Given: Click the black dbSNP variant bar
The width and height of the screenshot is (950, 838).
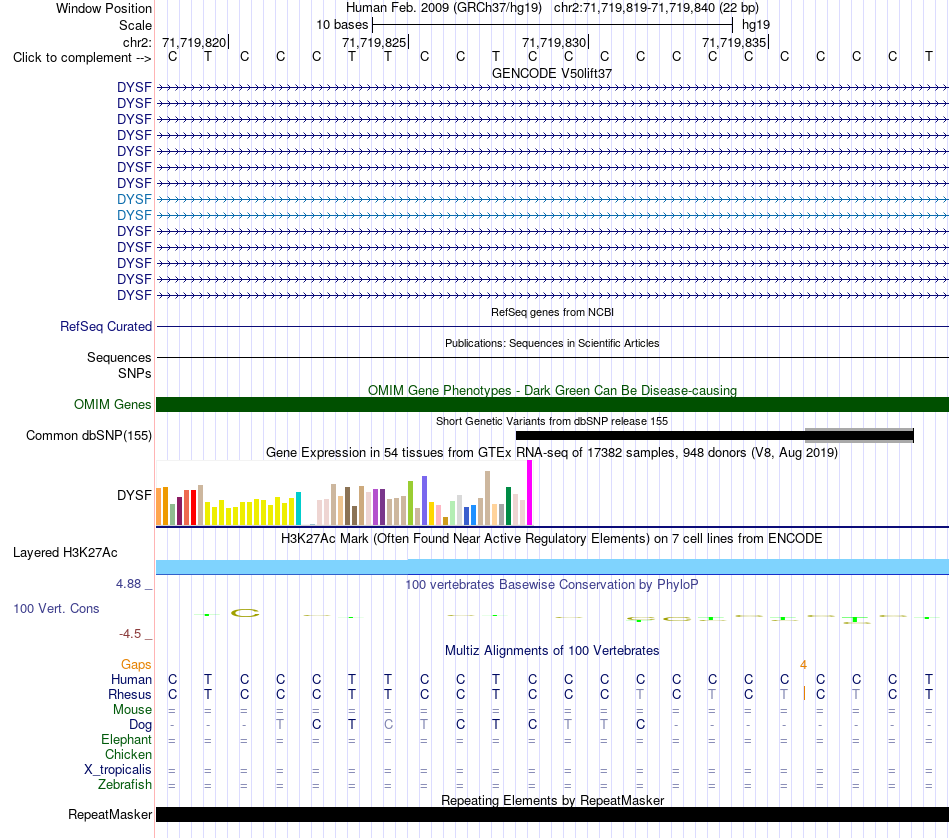Looking at the screenshot, I should [x=714, y=435].
